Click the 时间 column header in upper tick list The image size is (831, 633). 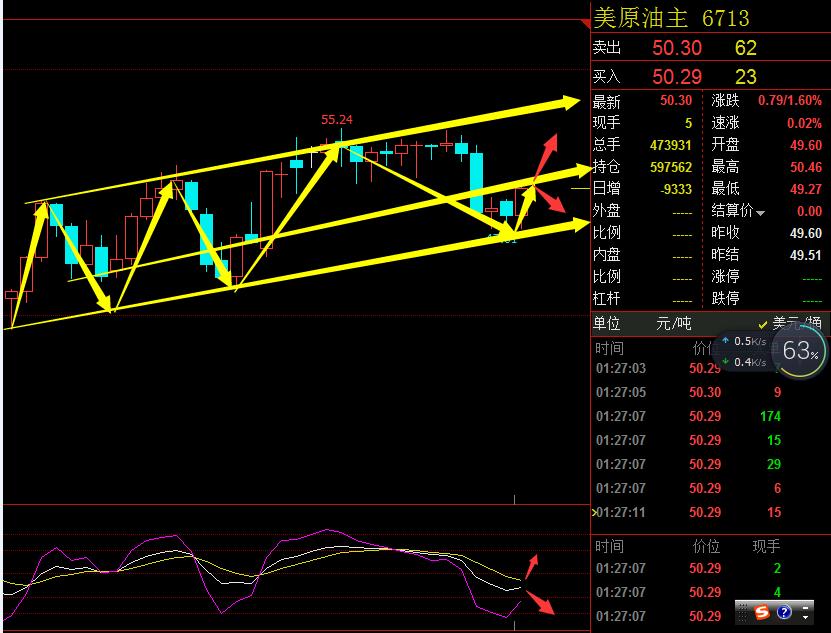tap(610, 348)
